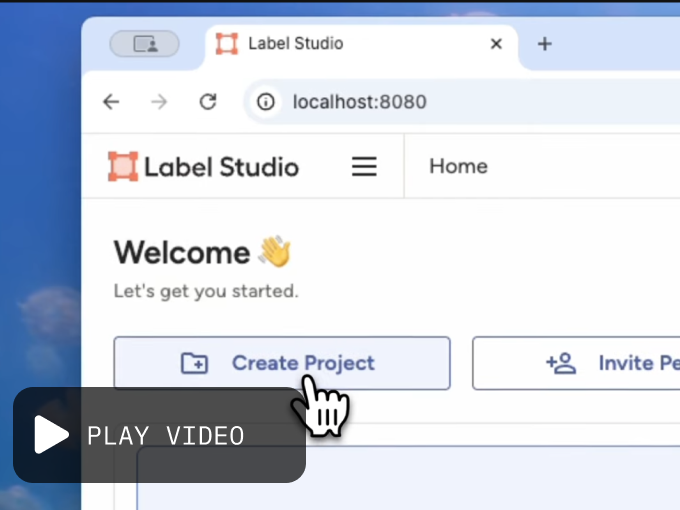Open the hamburger navigation menu
This screenshot has width=680, height=510.
point(364,167)
